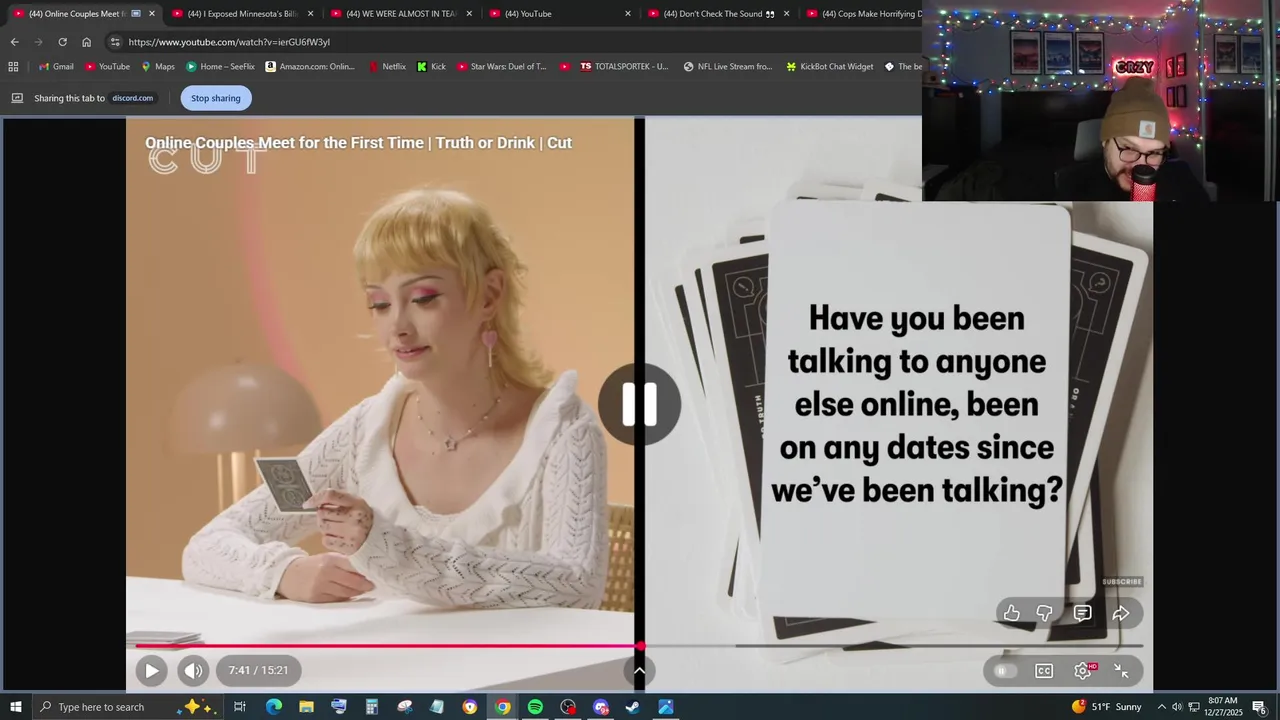
Task: Click the discord.com chip in the sharing bar
Action: 132,98
